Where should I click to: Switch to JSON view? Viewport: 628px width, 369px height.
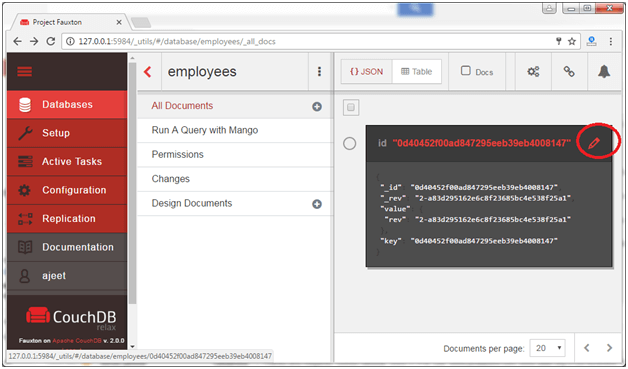pyautogui.click(x=366, y=72)
